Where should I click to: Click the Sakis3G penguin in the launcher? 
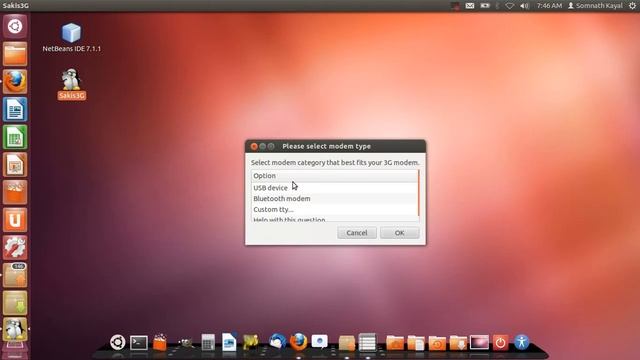[15, 329]
